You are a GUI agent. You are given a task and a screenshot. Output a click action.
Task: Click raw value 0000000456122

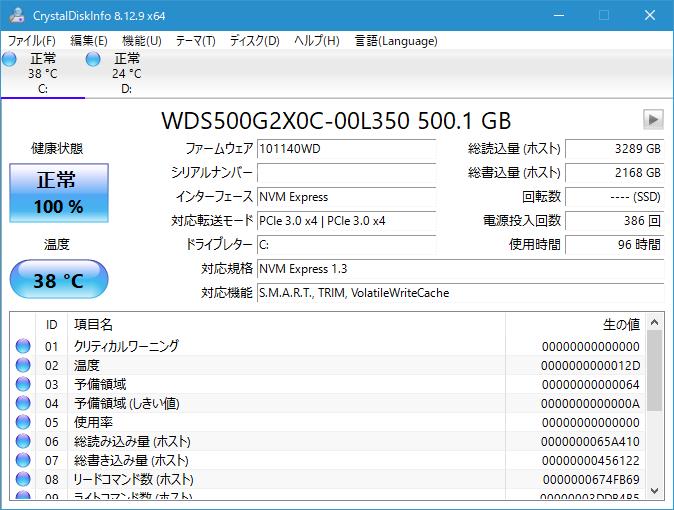click(591, 461)
